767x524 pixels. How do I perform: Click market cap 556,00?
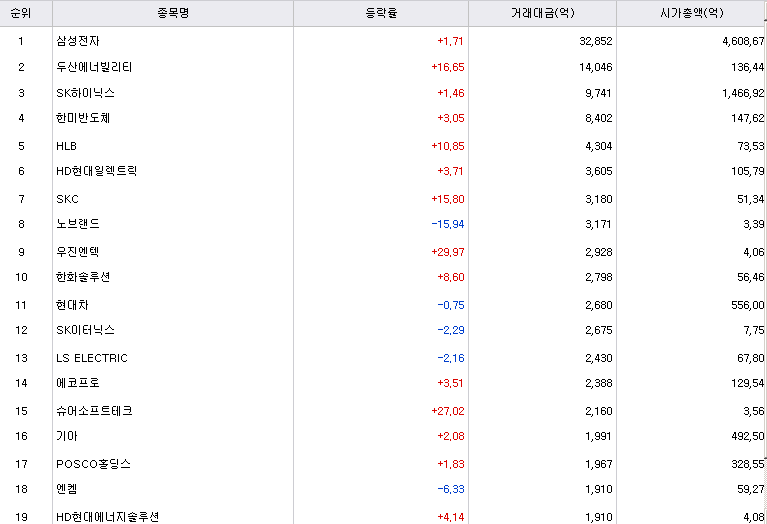[x=748, y=305]
